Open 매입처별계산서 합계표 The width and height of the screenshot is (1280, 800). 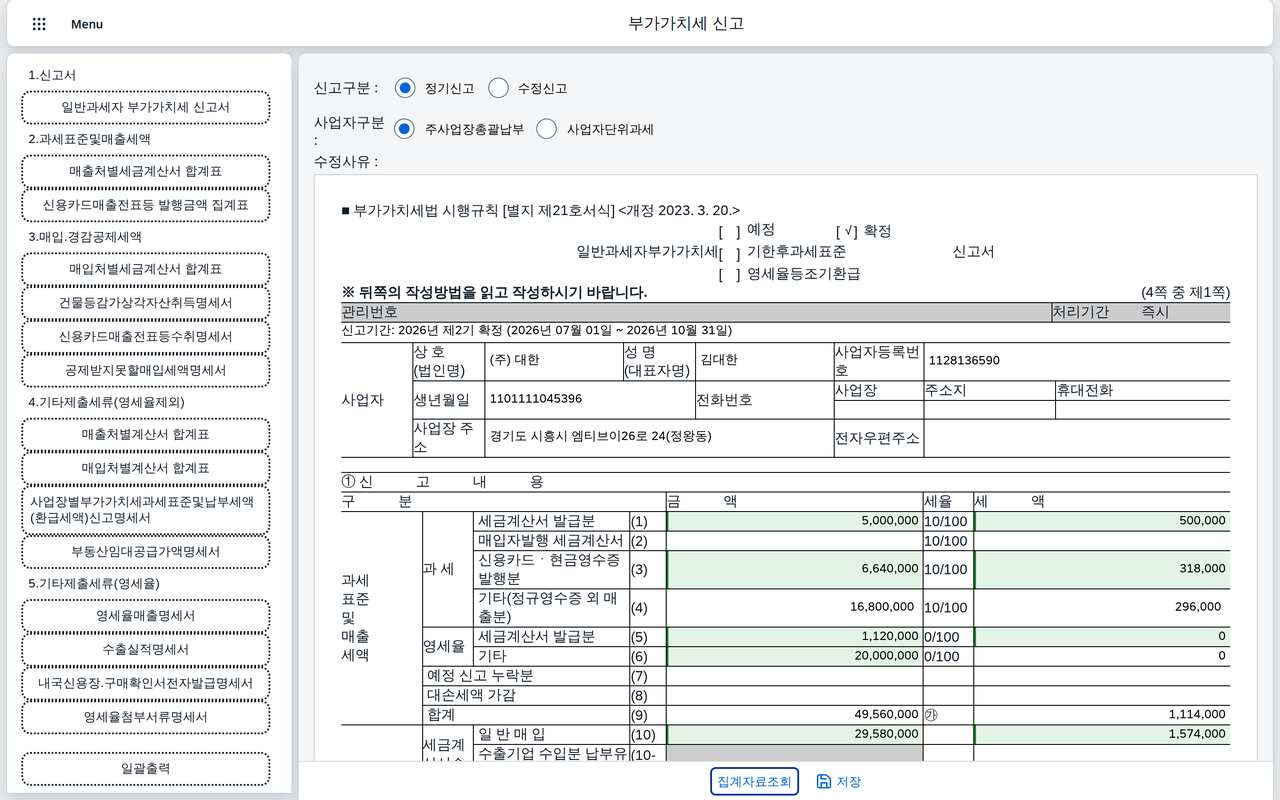pos(145,468)
